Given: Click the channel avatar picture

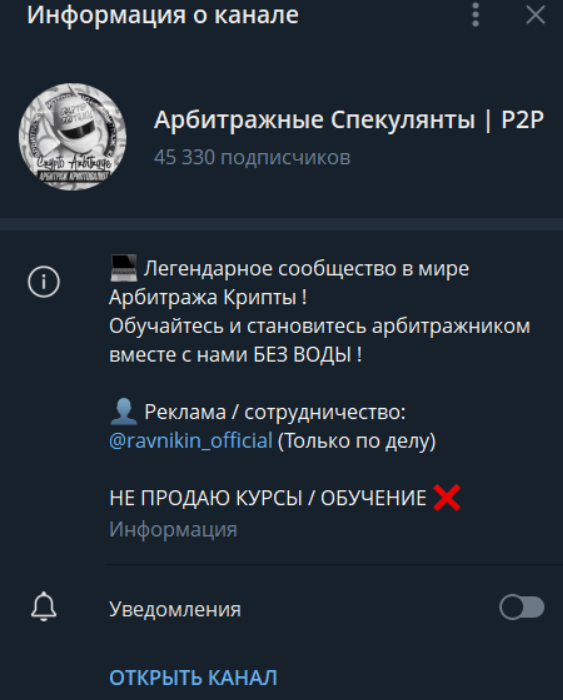Looking at the screenshot, I should click(x=72, y=137).
